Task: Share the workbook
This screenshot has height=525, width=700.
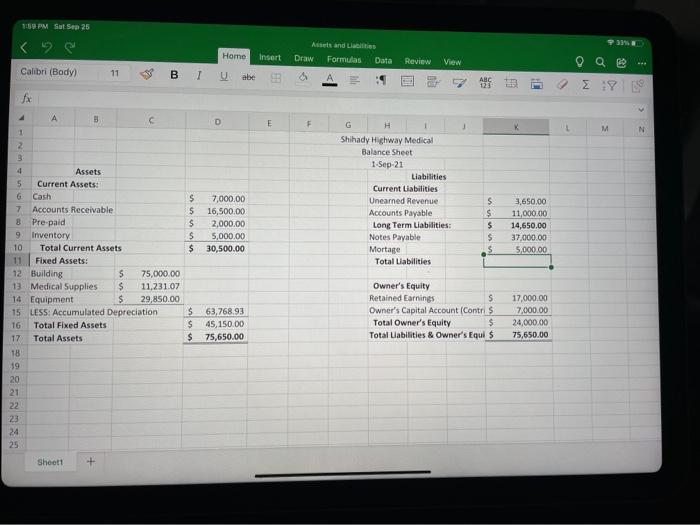Action: coord(621,63)
